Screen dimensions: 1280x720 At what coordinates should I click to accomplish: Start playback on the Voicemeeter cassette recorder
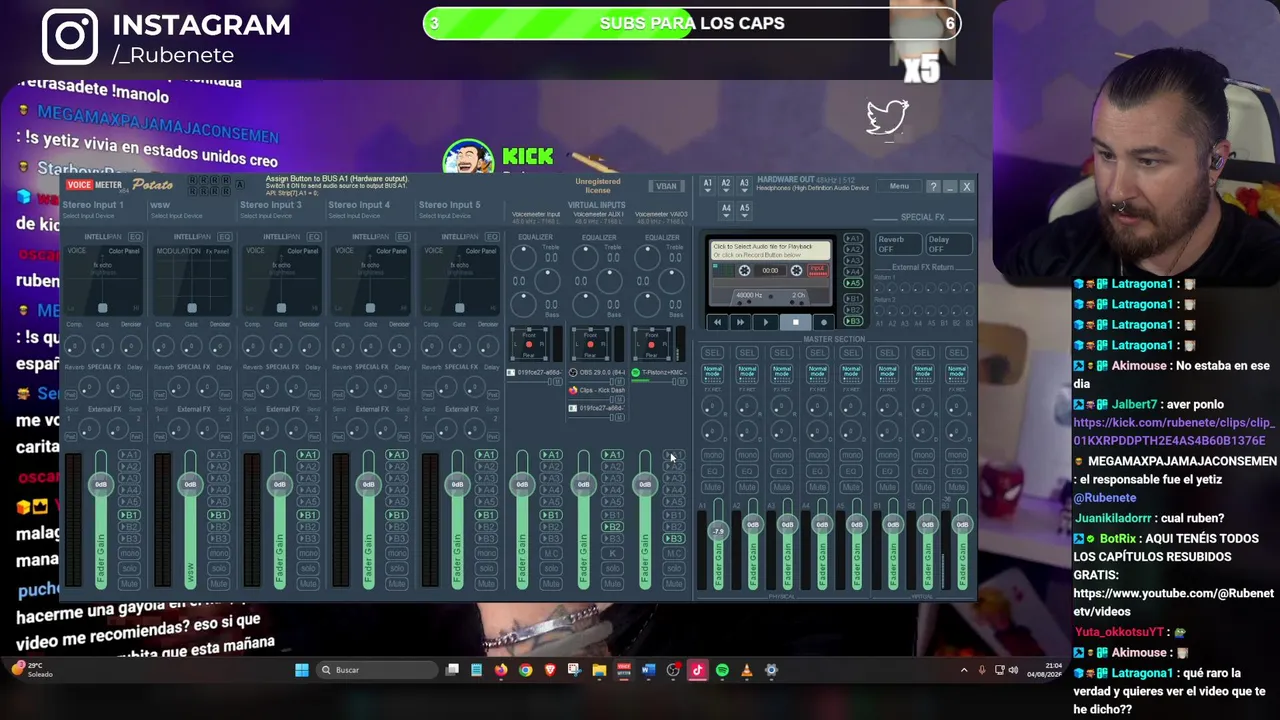pyautogui.click(x=766, y=322)
